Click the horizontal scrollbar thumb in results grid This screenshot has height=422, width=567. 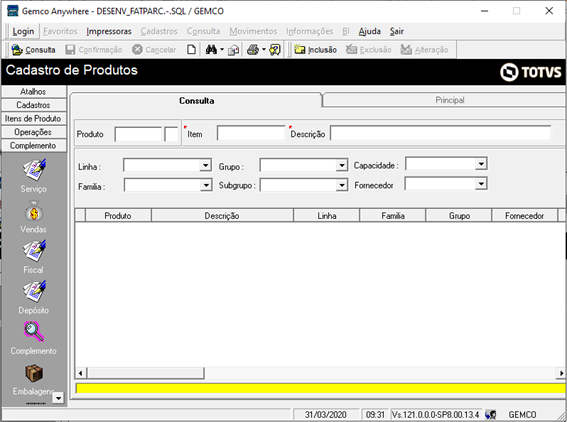(x=145, y=373)
